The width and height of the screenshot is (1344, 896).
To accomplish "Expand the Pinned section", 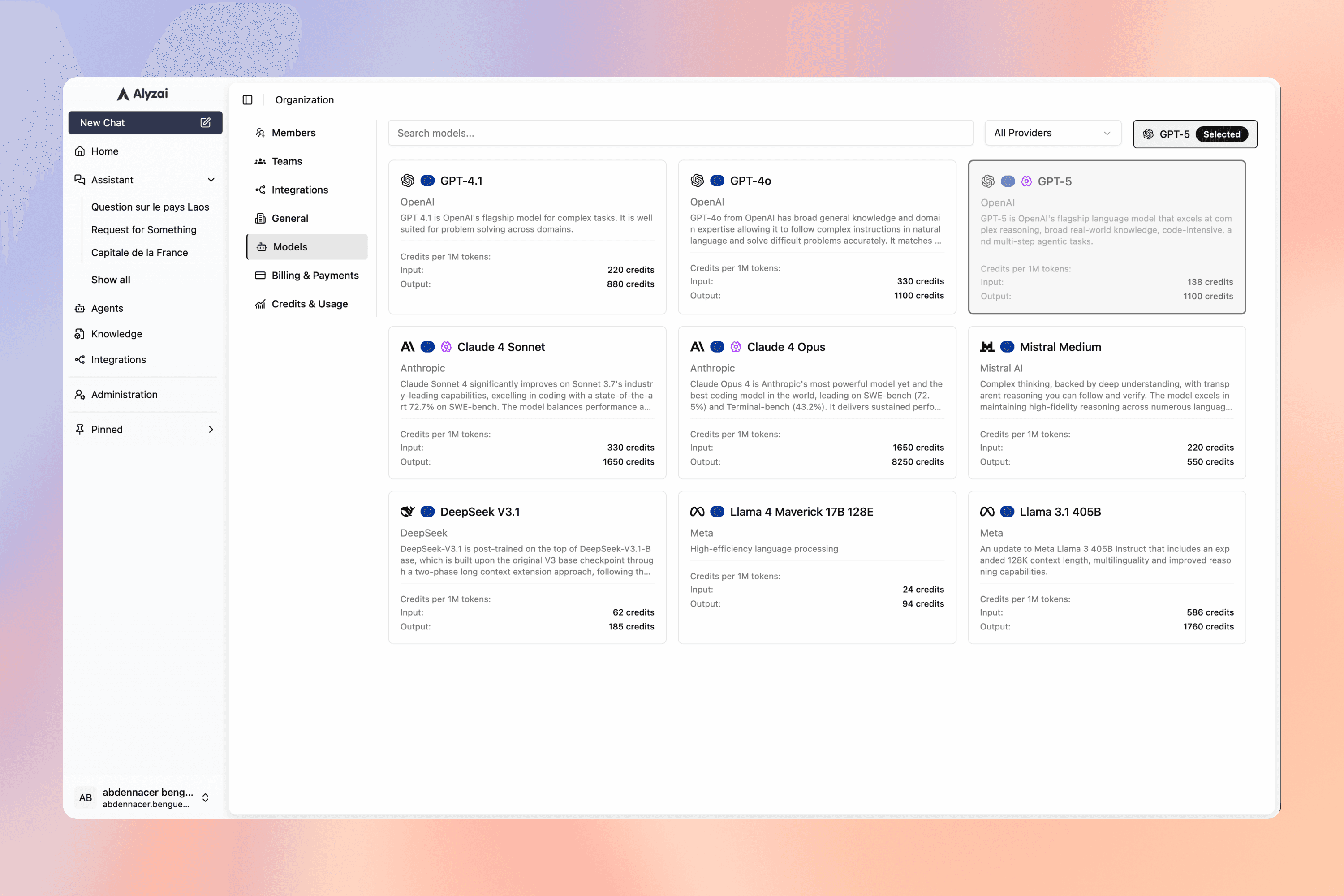I will [x=211, y=429].
